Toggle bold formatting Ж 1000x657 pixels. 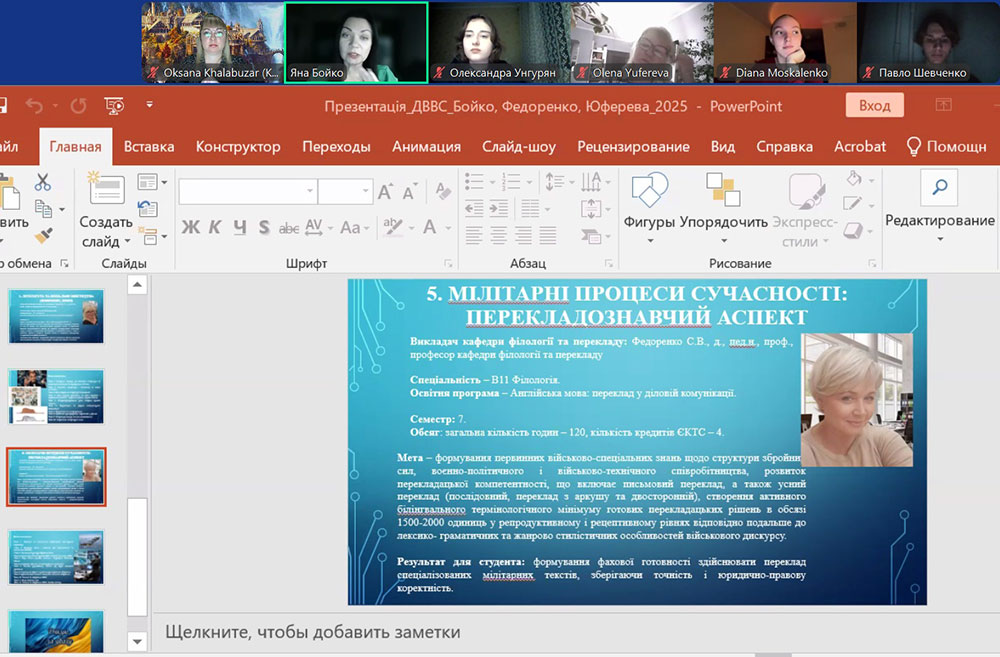click(x=190, y=228)
